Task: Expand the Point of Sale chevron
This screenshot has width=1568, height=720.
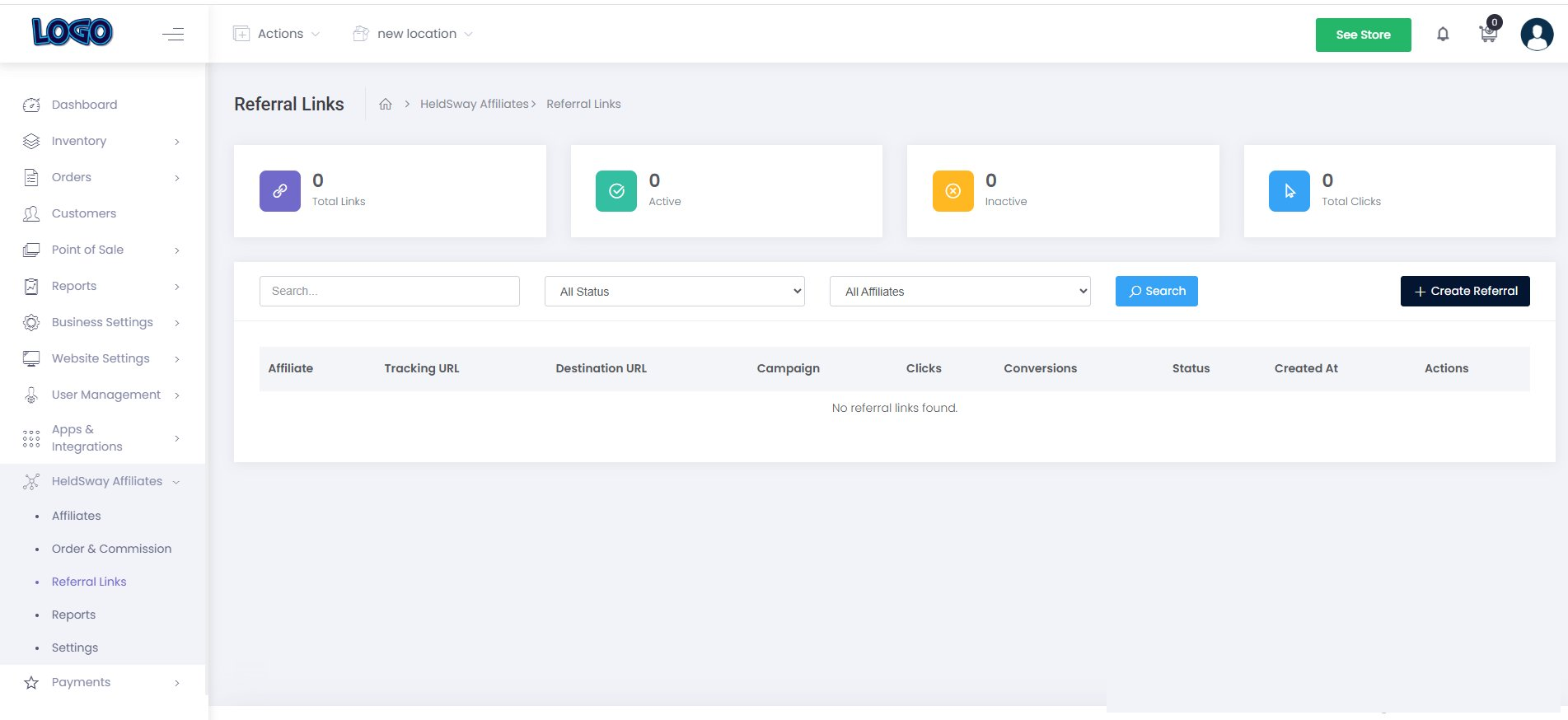Action: pos(177,250)
